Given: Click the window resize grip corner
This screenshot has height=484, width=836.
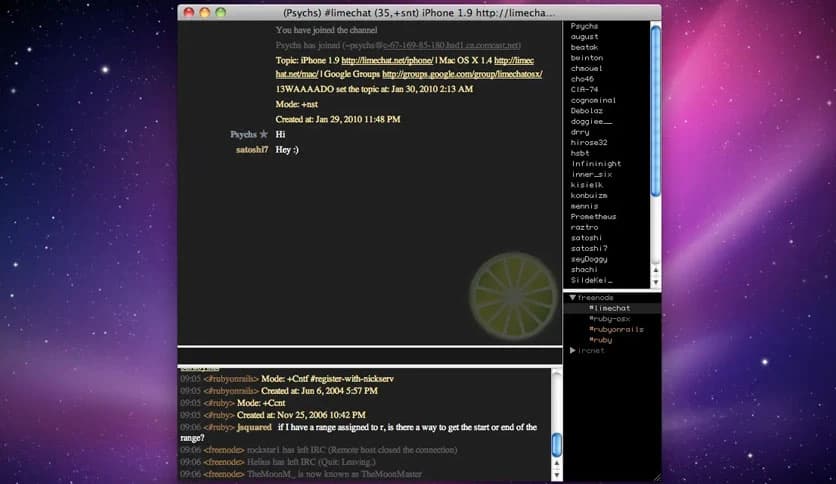Looking at the screenshot, I should tap(657, 477).
